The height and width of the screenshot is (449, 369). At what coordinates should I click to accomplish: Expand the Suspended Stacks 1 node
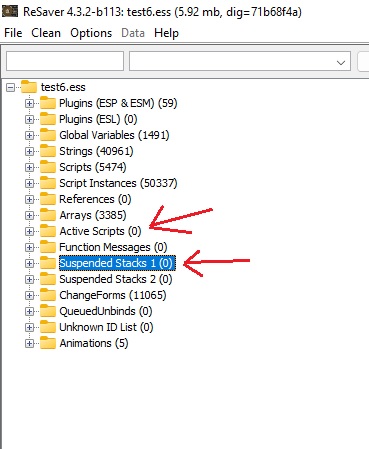tap(29, 264)
